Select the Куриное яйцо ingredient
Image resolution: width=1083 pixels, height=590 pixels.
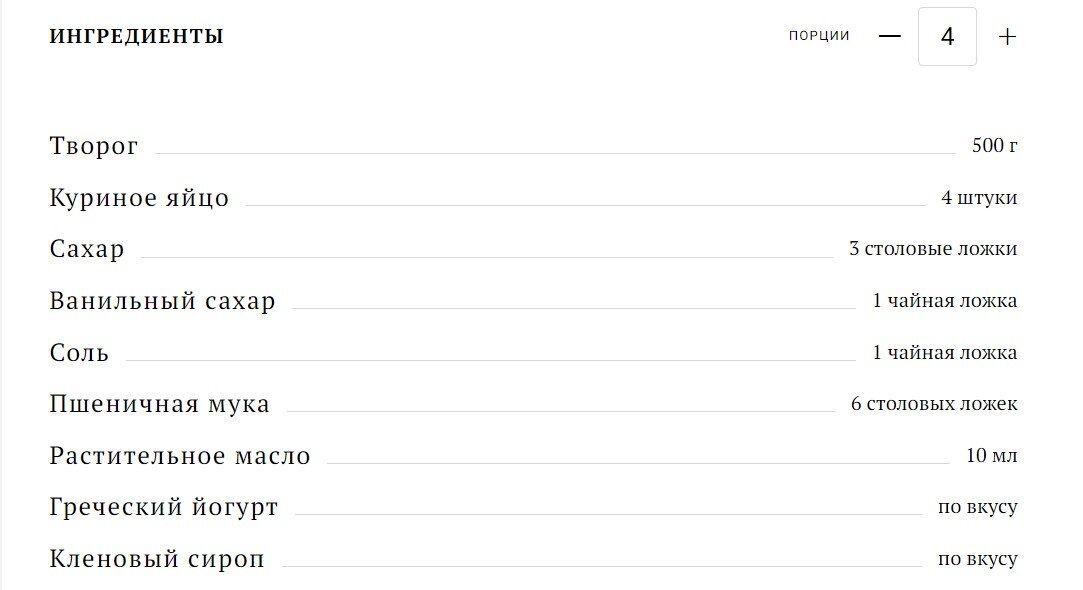(139, 198)
